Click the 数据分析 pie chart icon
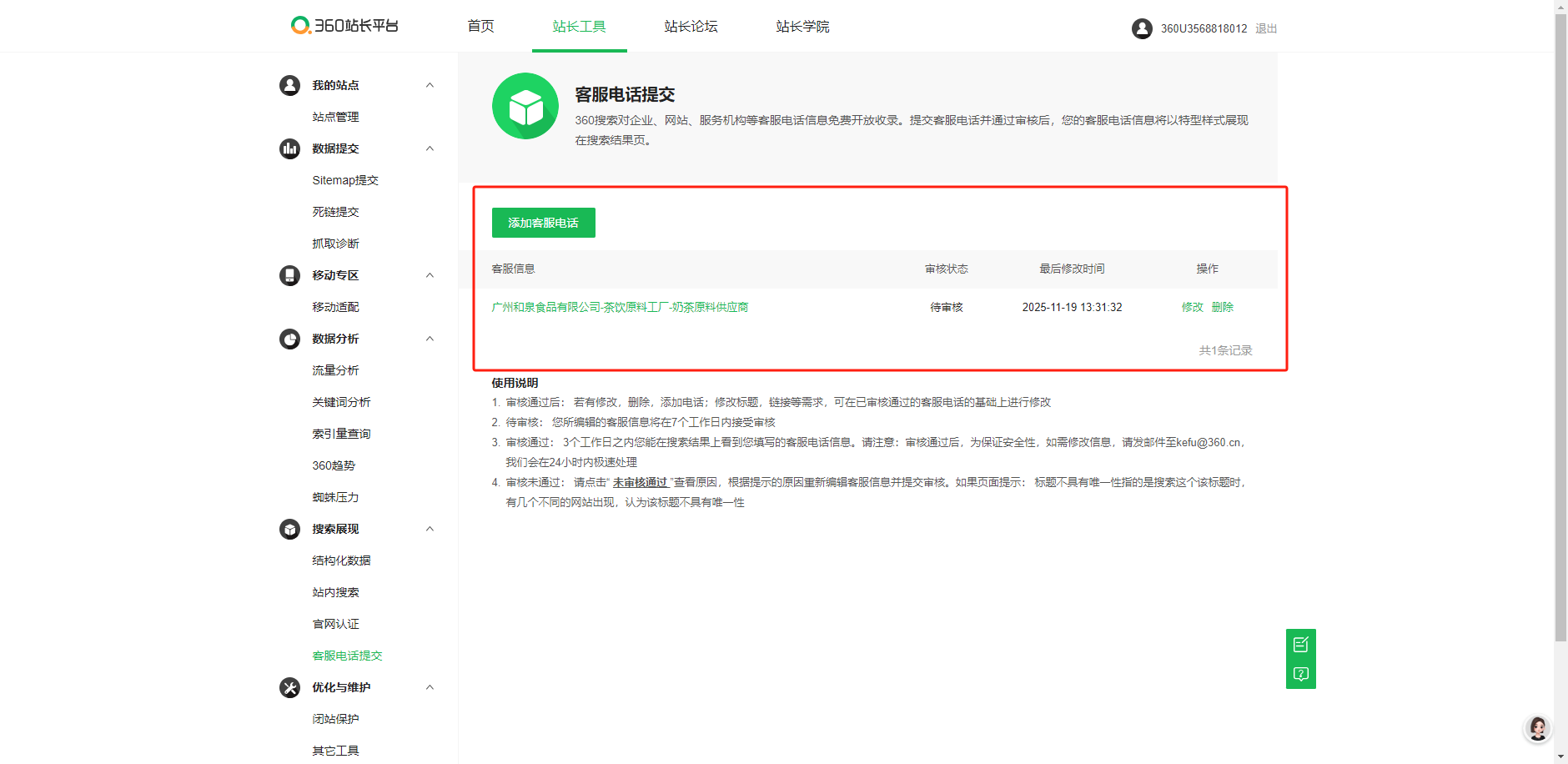Viewport: 1568px width, 764px height. [x=289, y=339]
